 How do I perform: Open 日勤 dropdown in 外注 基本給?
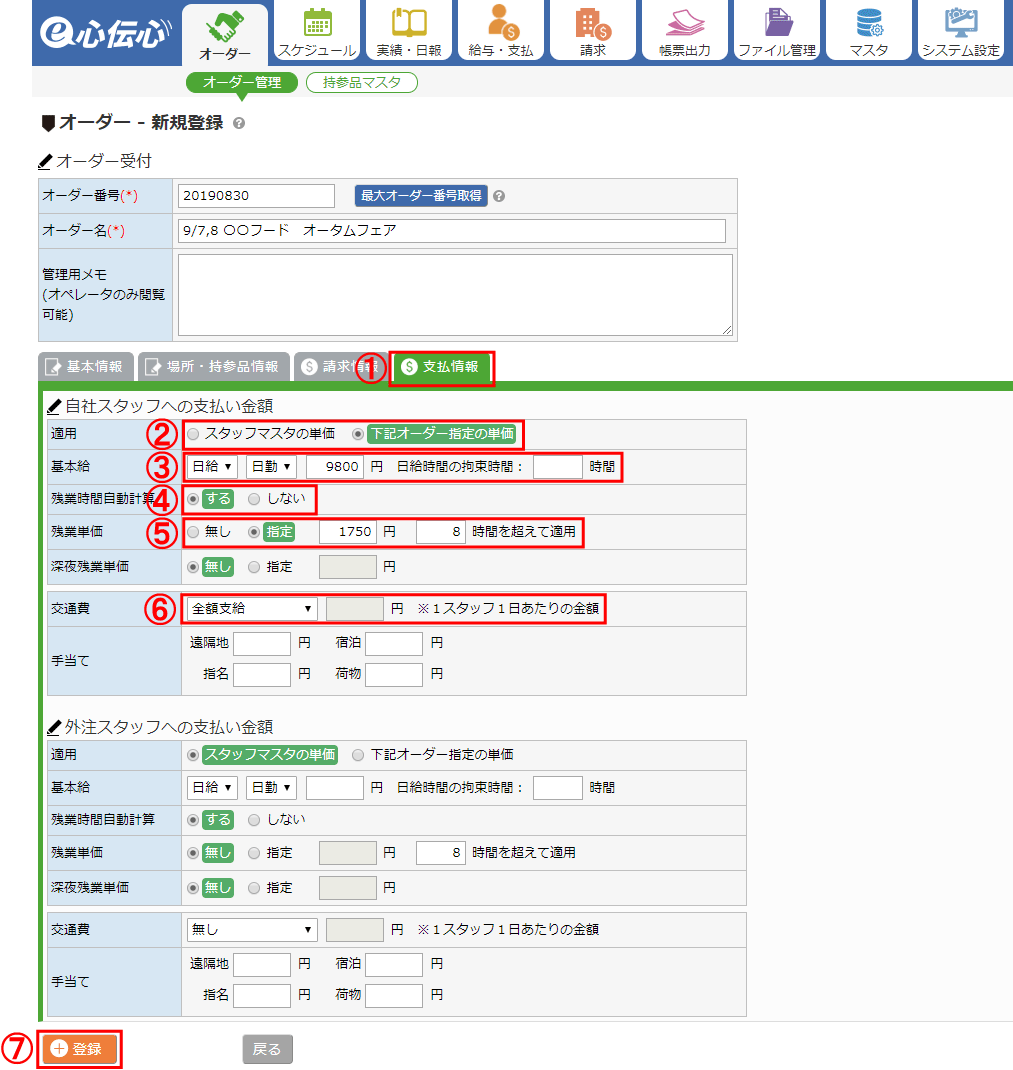(272, 787)
